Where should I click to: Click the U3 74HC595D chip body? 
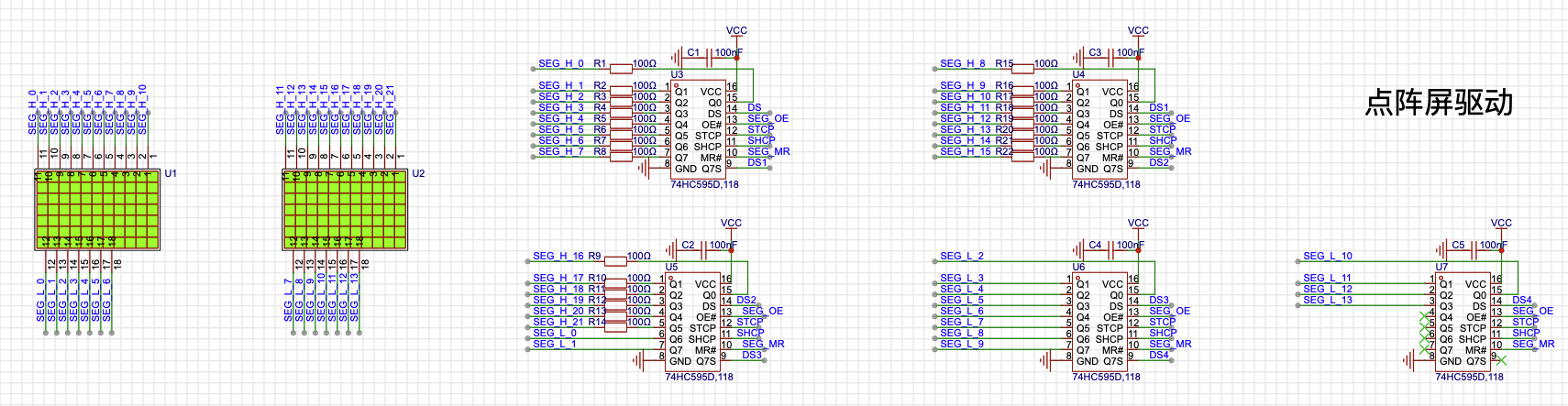tap(698, 129)
